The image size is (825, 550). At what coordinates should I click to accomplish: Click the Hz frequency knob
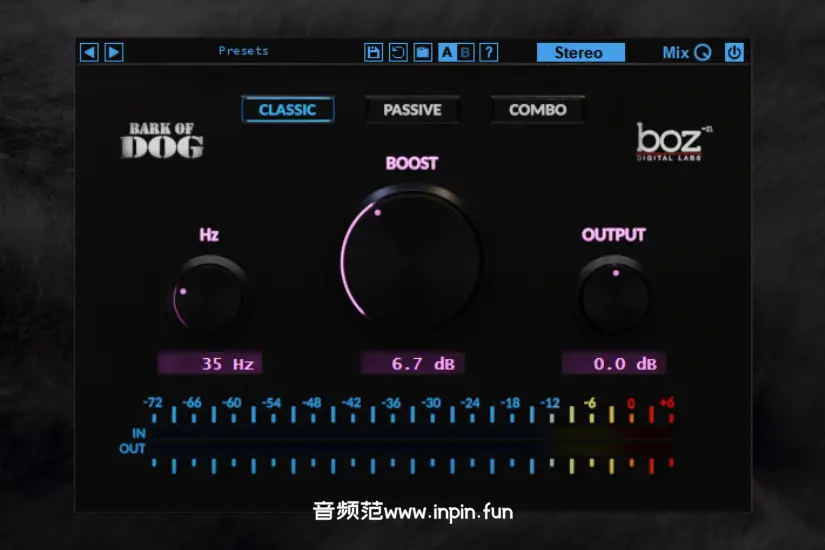(209, 297)
